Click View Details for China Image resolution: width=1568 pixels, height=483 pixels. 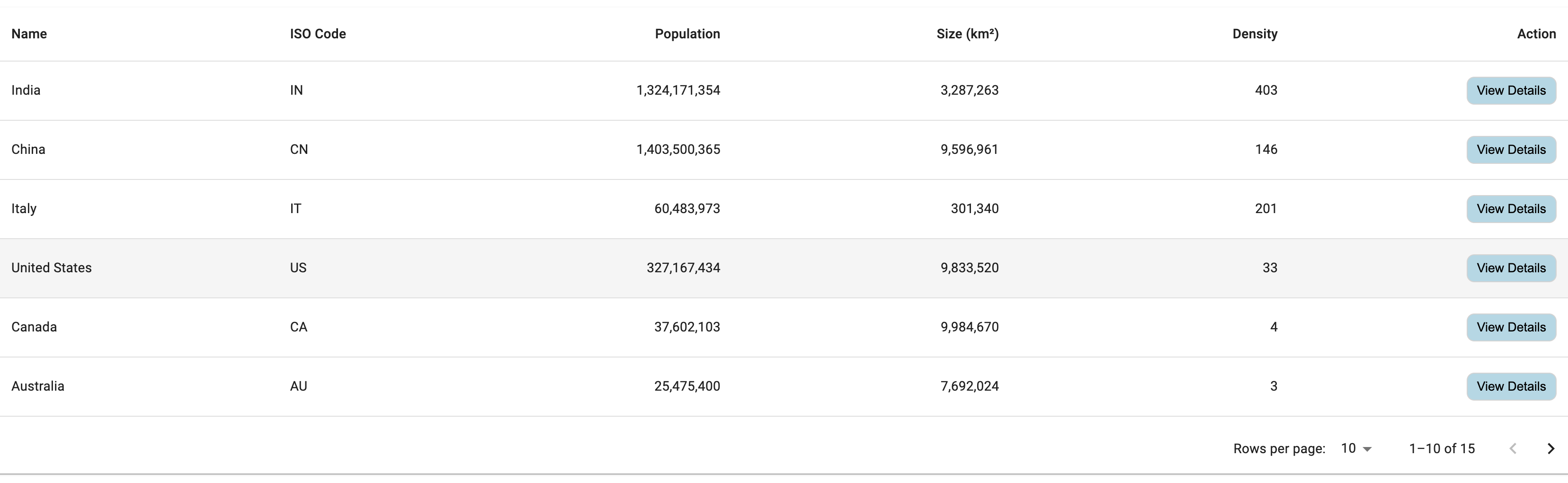[x=1511, y=150]
